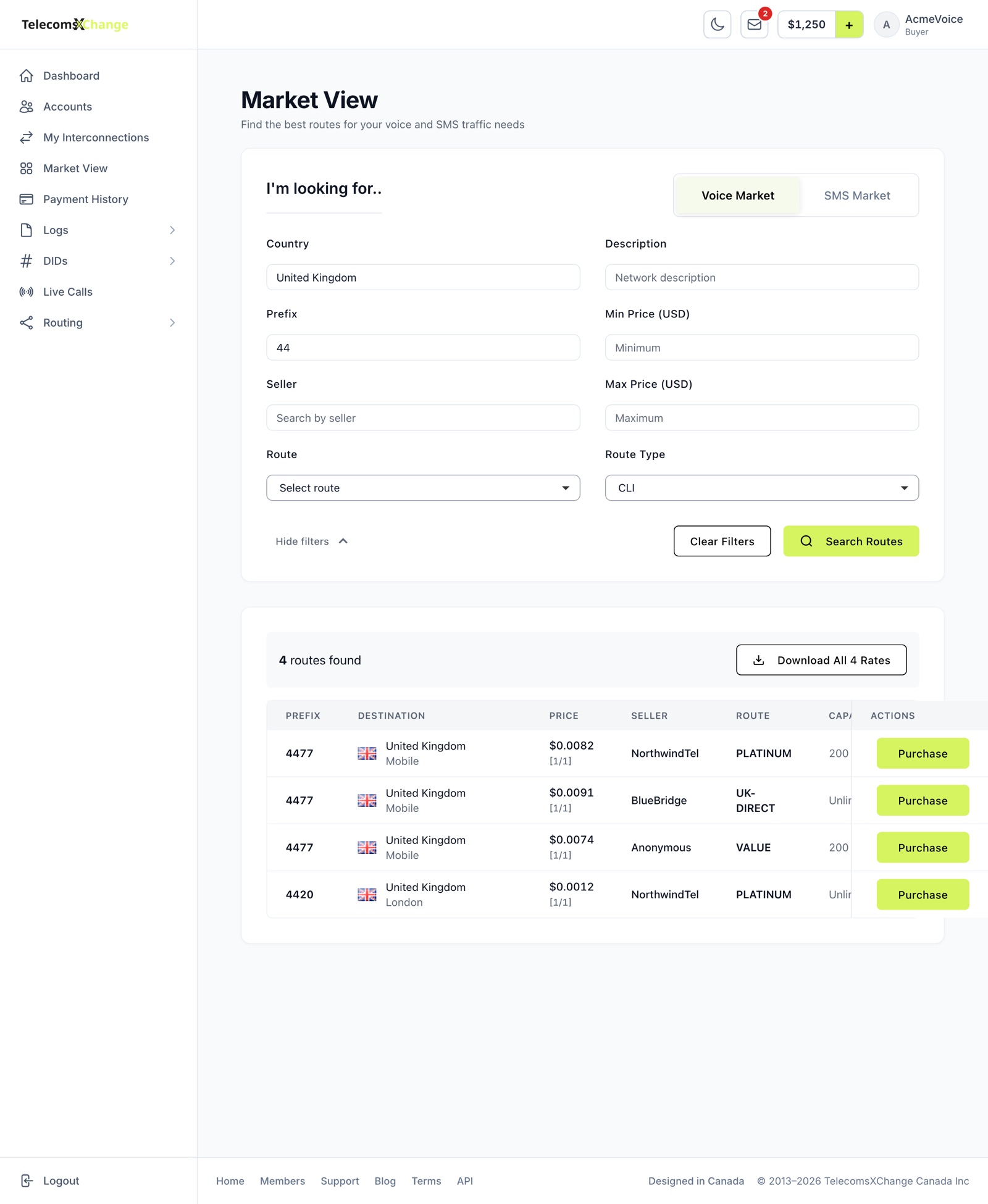Add funds with the plus button

(849, 25)
